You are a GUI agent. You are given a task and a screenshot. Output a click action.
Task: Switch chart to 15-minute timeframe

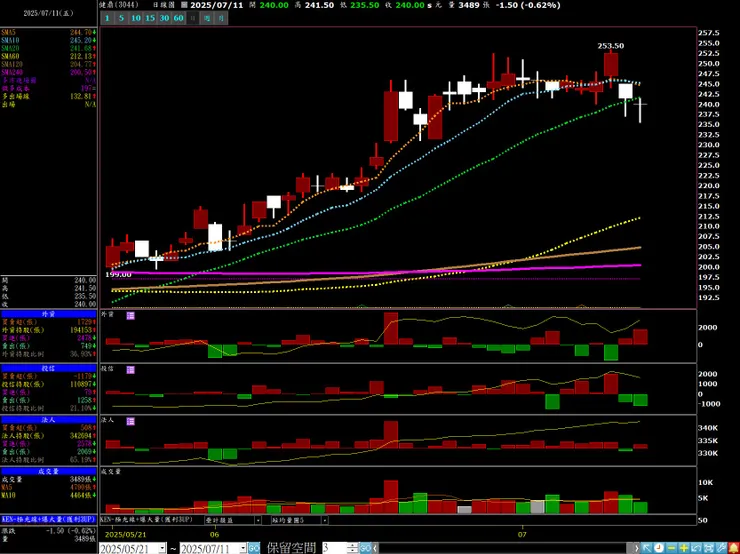(150, 18)
